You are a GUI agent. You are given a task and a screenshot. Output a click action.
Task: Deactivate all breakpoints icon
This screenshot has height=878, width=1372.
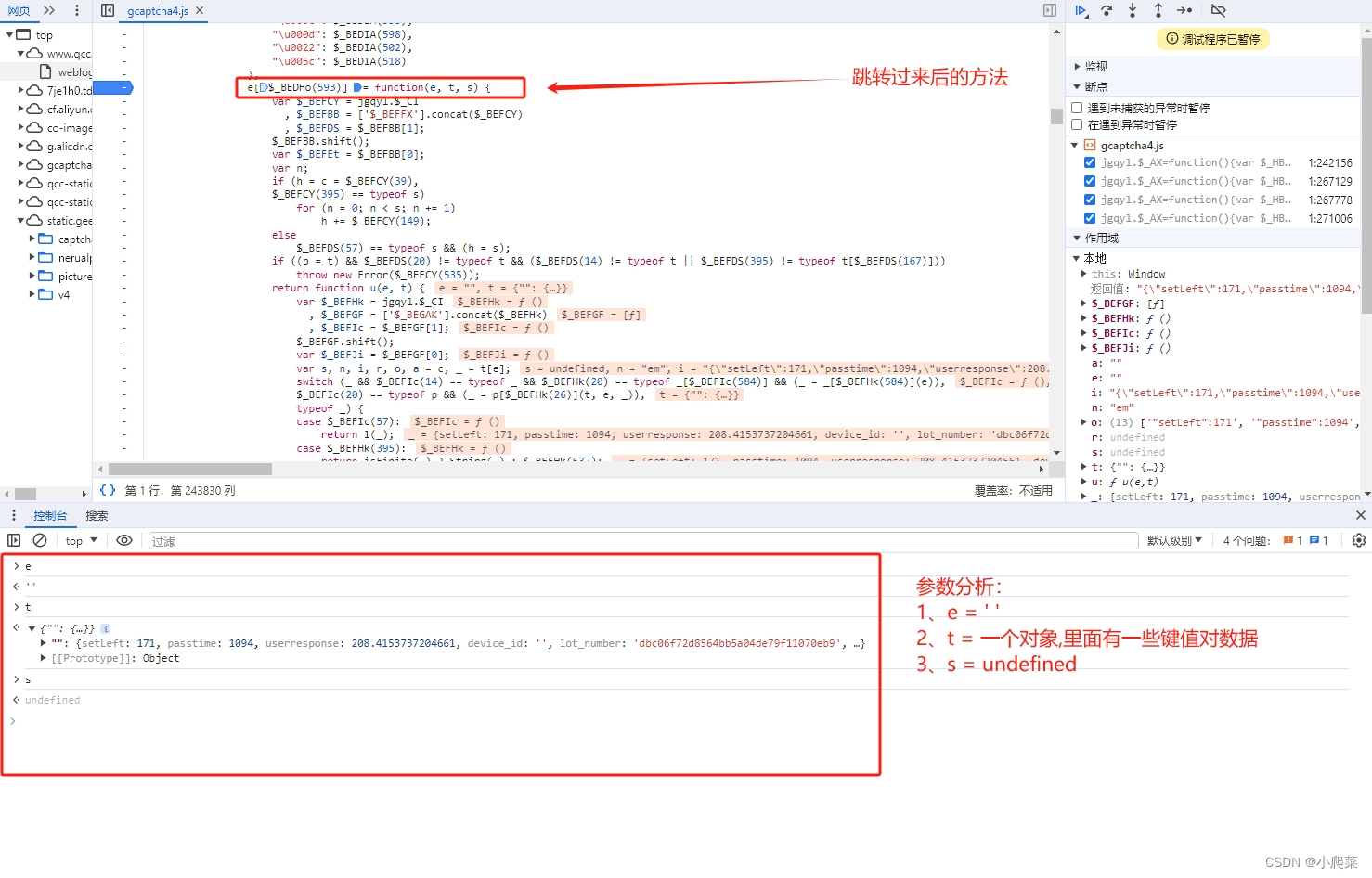(x=1219, y=10)
